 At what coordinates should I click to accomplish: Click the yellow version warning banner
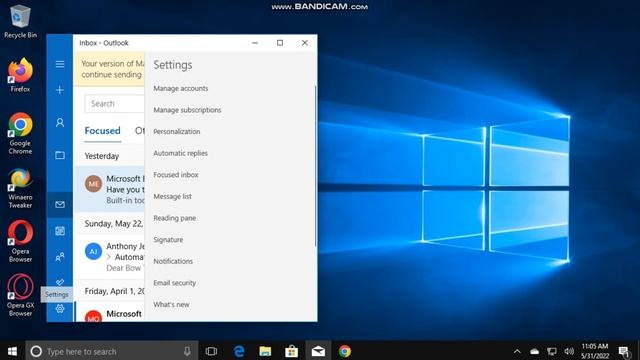coord(109,69)
